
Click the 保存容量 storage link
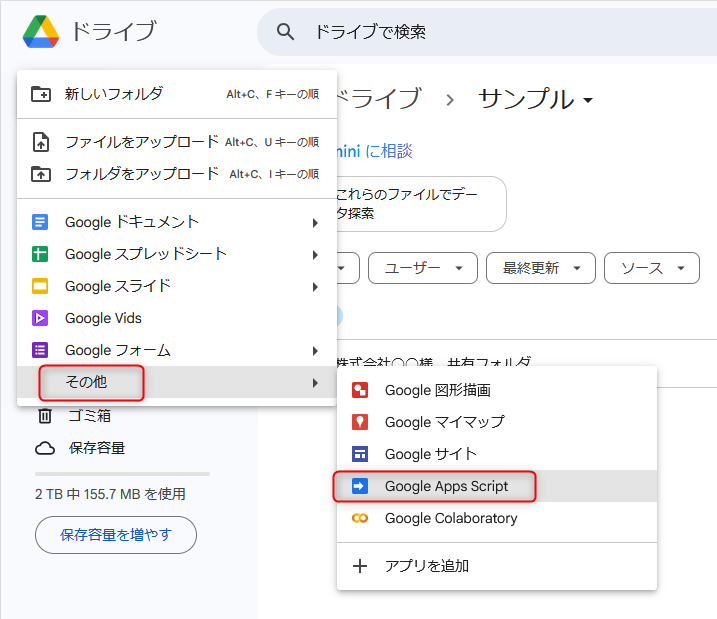[96, 448]
